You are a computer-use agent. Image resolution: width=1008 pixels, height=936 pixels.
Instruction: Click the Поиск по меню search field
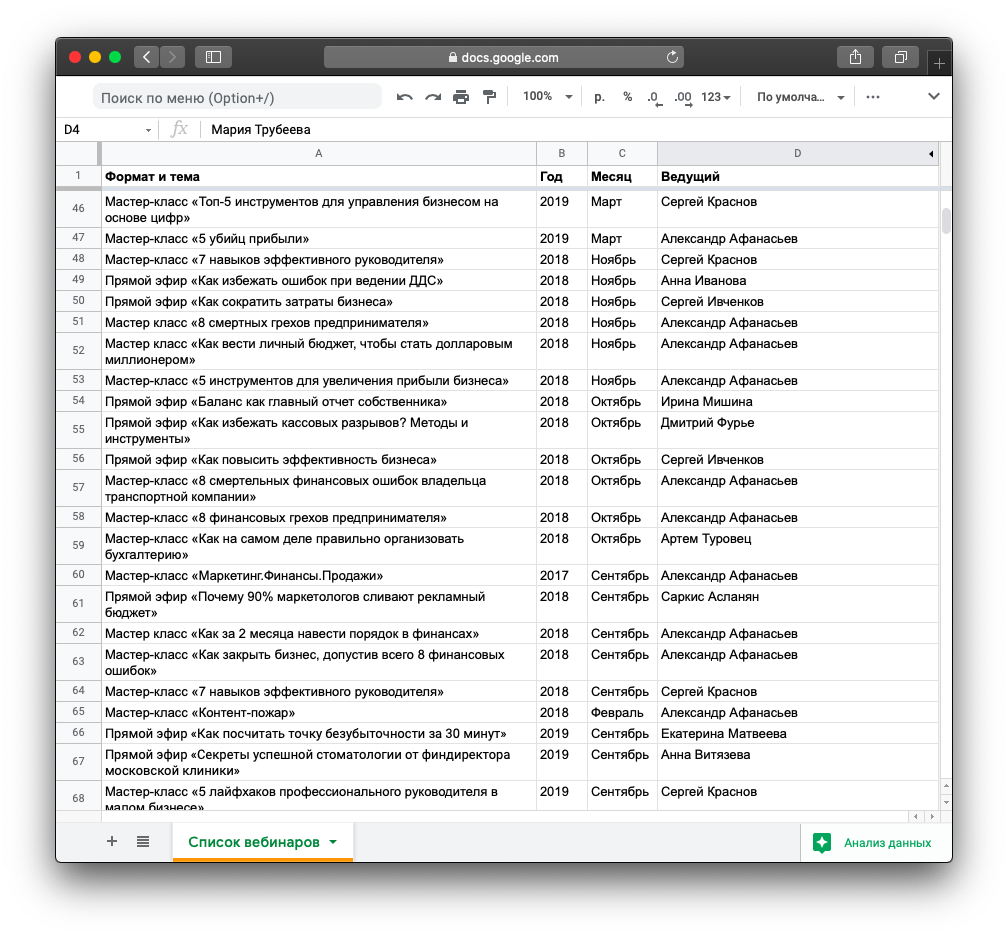click(237, 97)
